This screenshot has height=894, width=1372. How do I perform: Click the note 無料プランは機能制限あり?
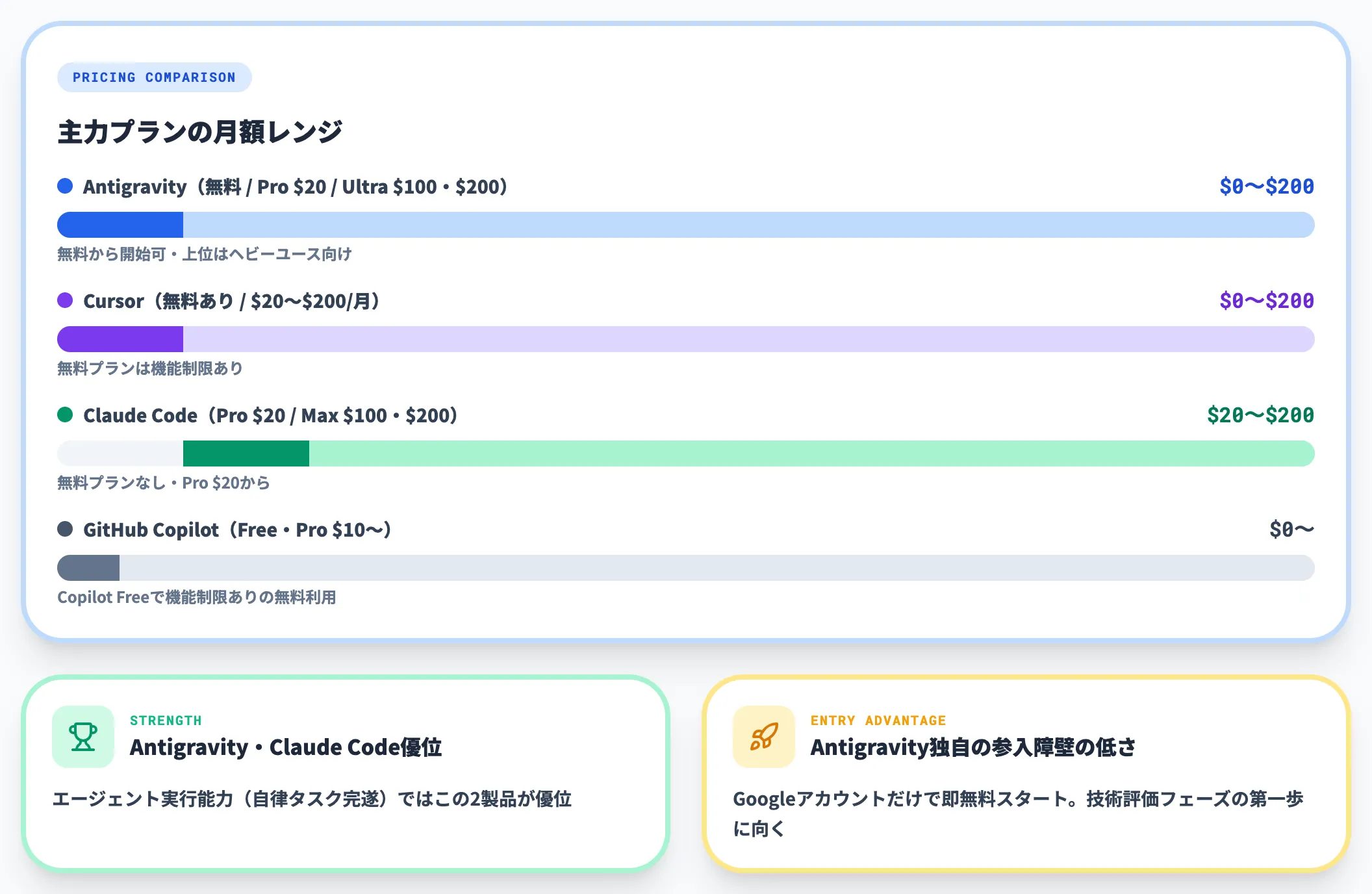(x=150, y=368)
